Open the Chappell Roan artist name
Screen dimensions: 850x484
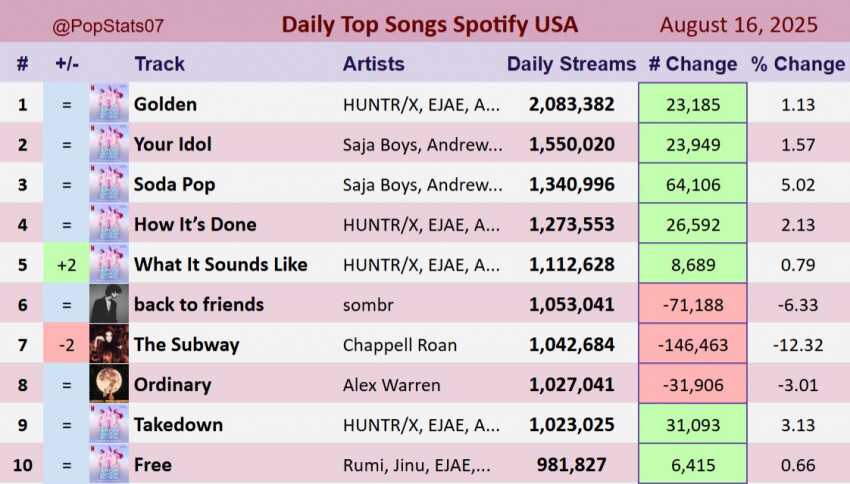400,344
